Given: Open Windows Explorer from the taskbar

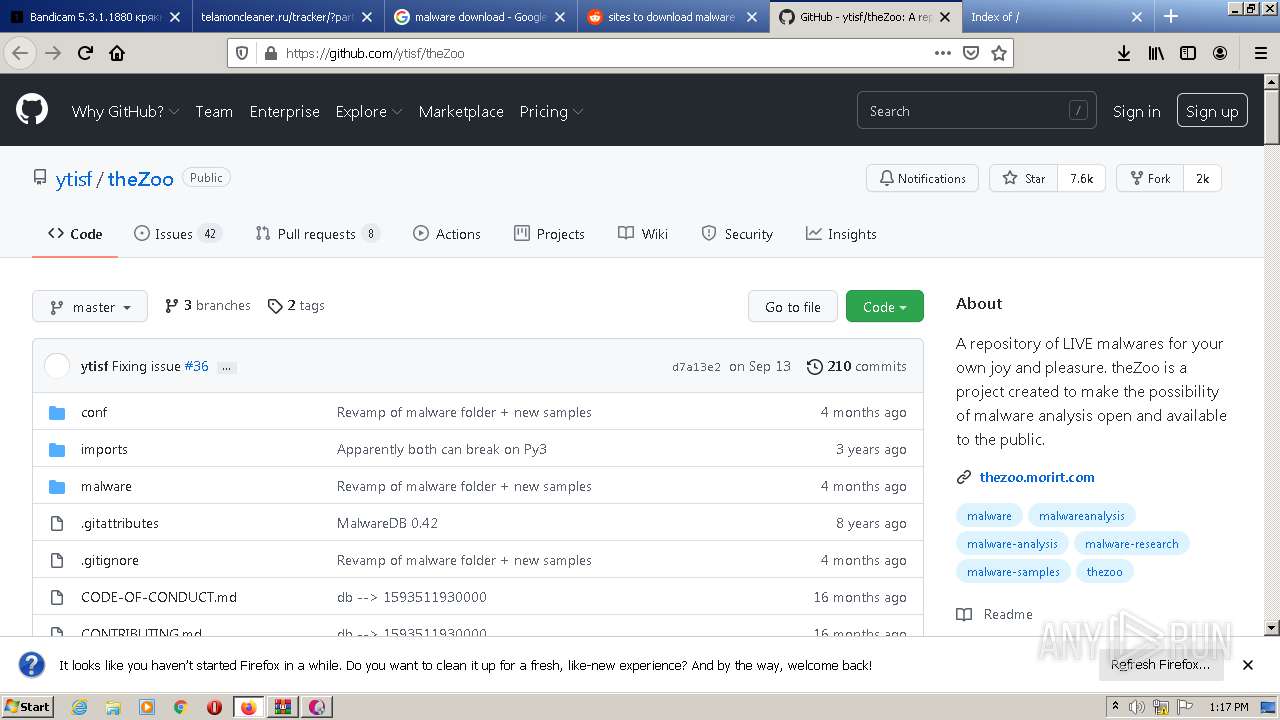Looking at the screenshot, I should [x=113, y=707].
